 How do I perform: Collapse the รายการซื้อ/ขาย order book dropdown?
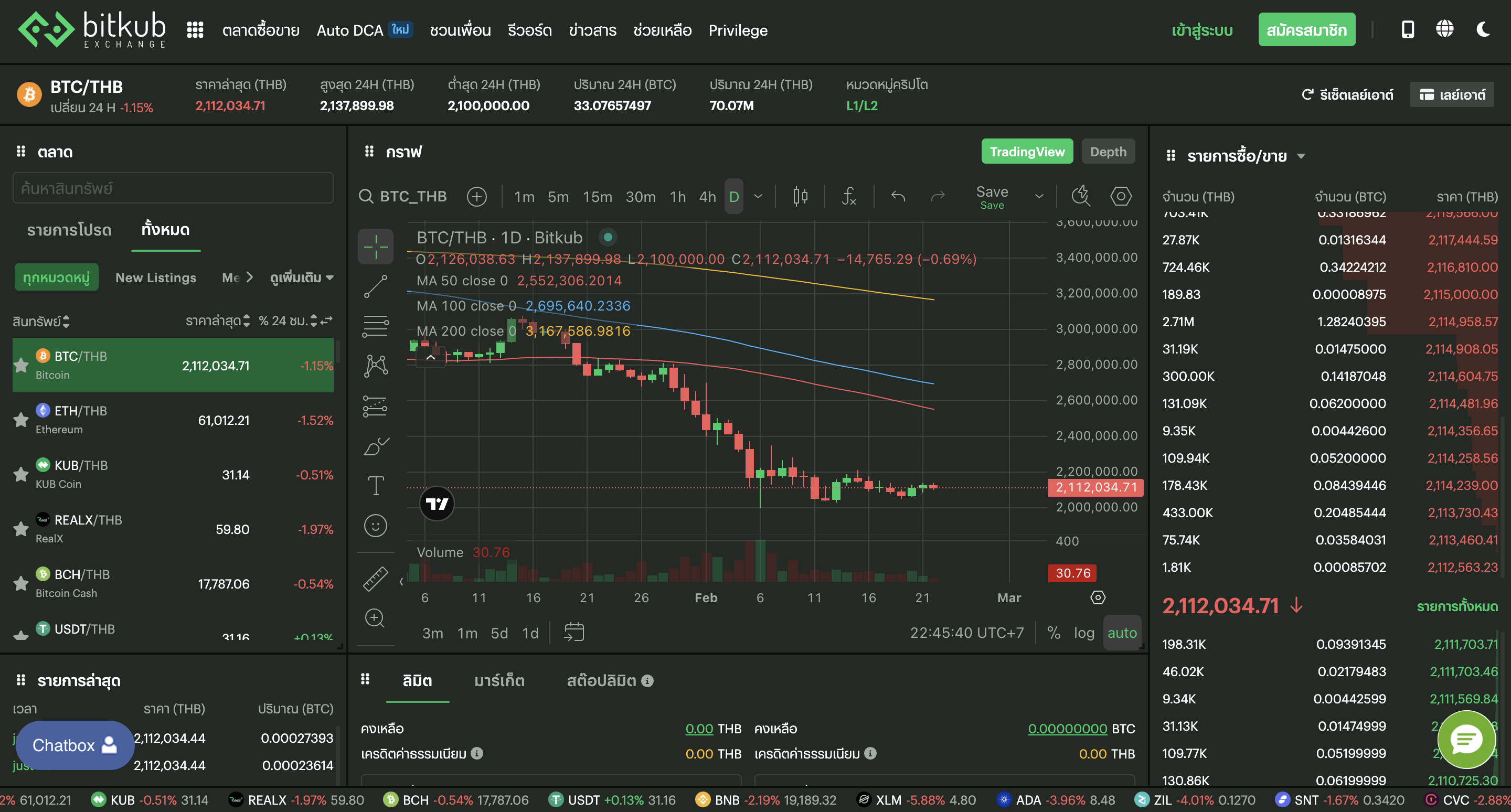click(x=1302, y=156)
